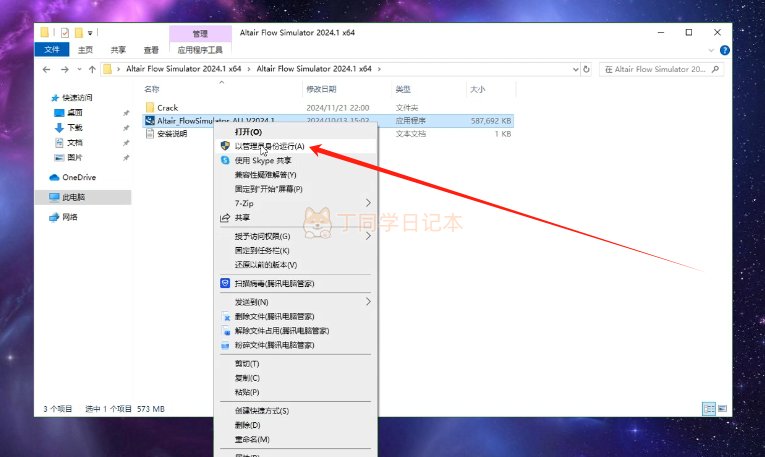Expand address bar history dropdown
The height and width of the screenshot is (457, 765).
[576, 69]
